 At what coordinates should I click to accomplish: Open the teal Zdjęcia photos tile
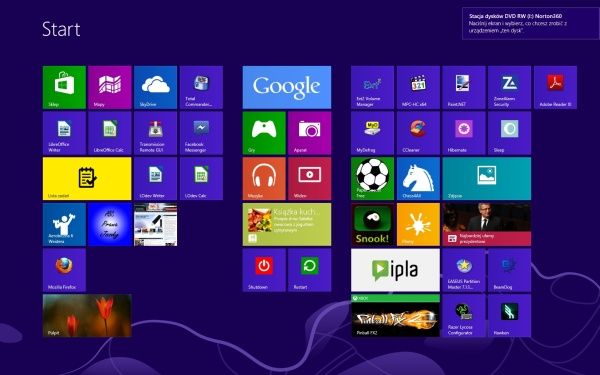[487, 179]
